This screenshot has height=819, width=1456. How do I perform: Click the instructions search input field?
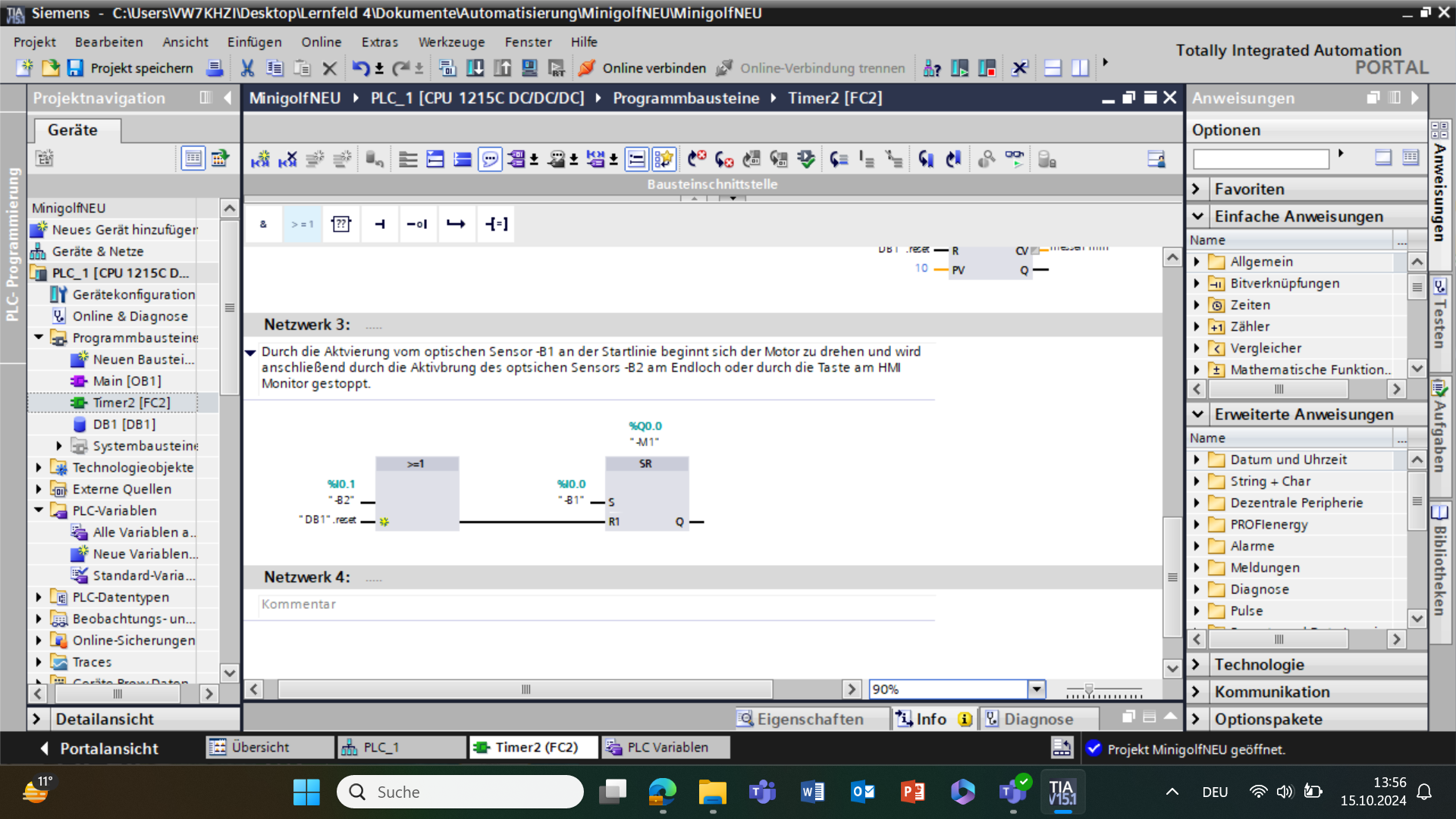pyautogui.click(x=1260, y=158)
